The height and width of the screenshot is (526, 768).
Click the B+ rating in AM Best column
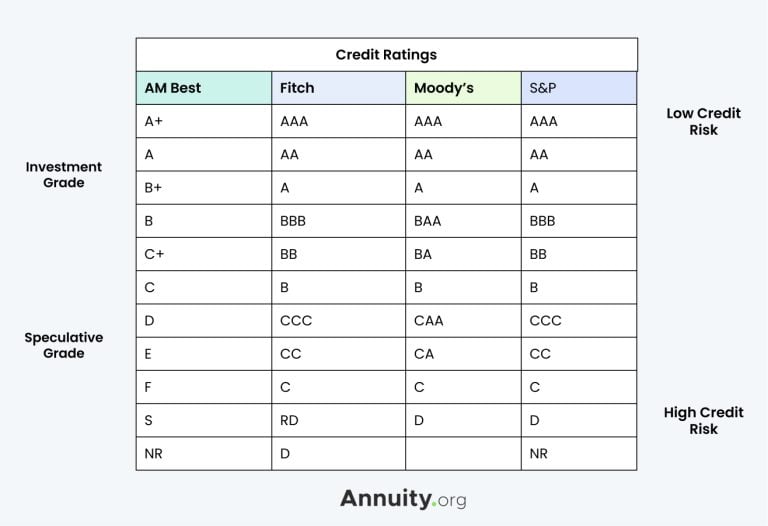point(154,188)
